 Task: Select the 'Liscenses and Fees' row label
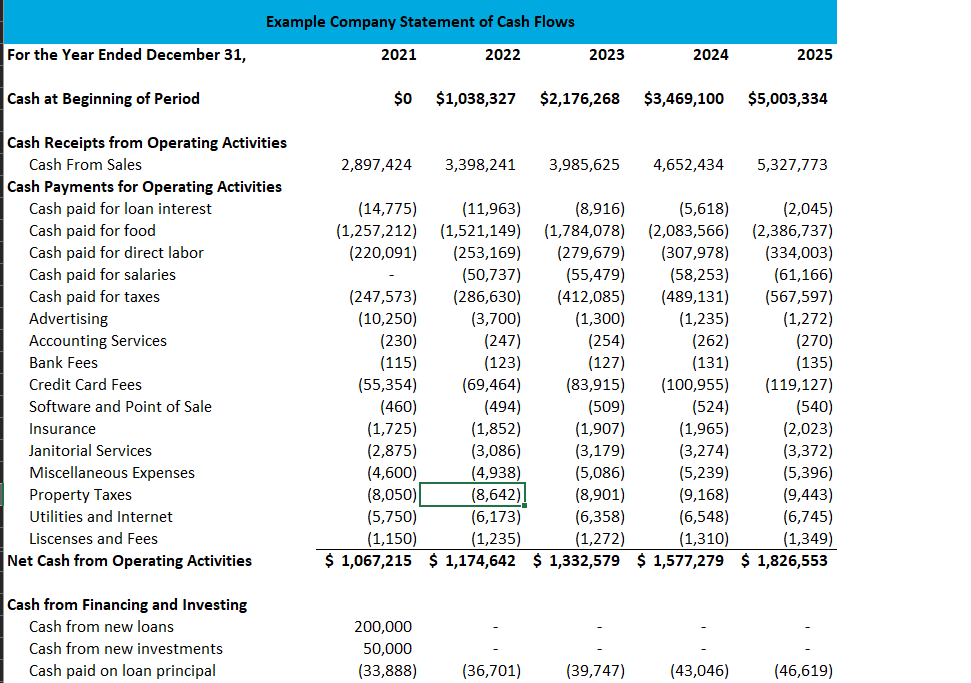pos(94,538)
